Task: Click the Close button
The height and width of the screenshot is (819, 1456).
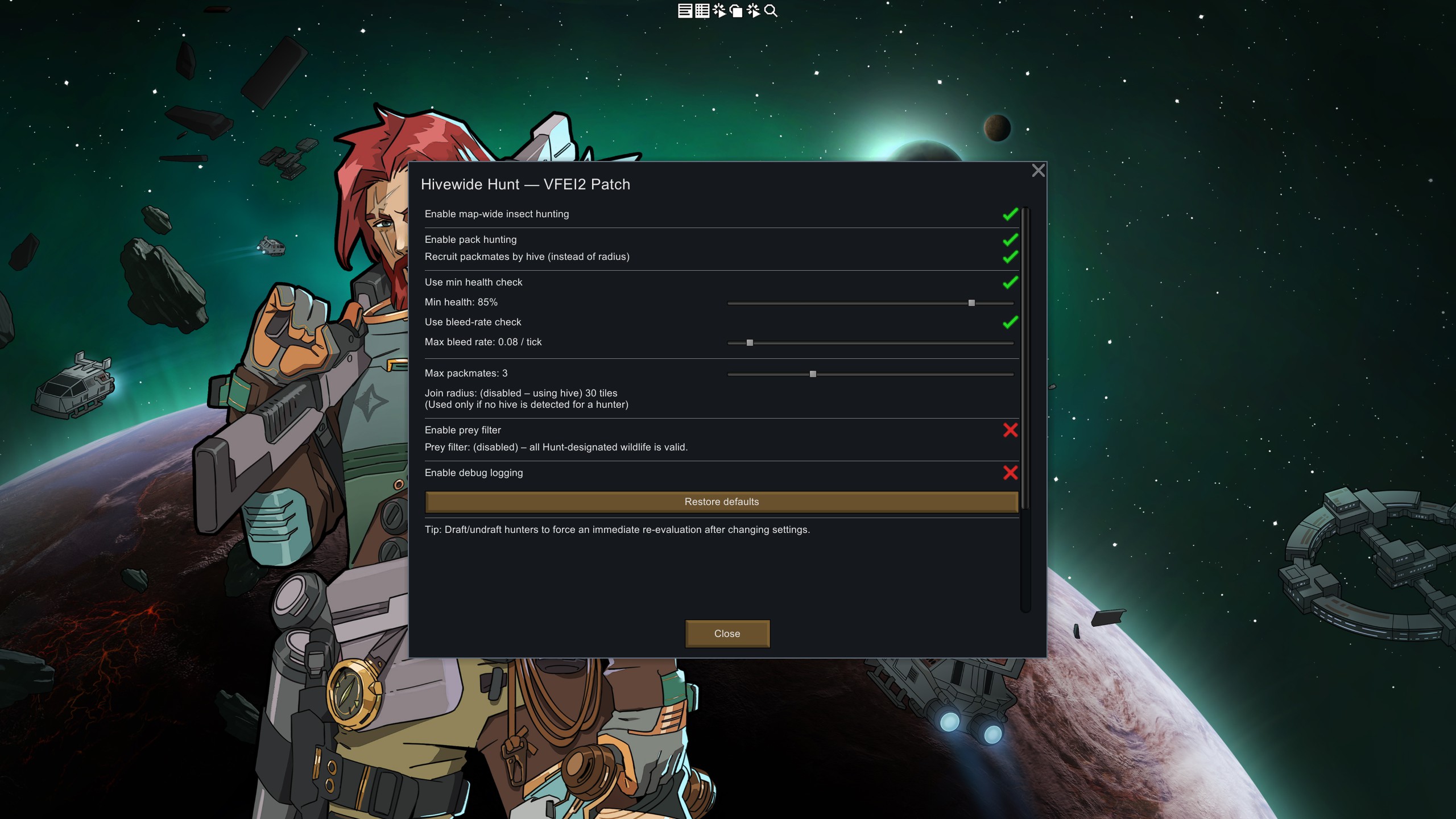Action: click(727, 634)
